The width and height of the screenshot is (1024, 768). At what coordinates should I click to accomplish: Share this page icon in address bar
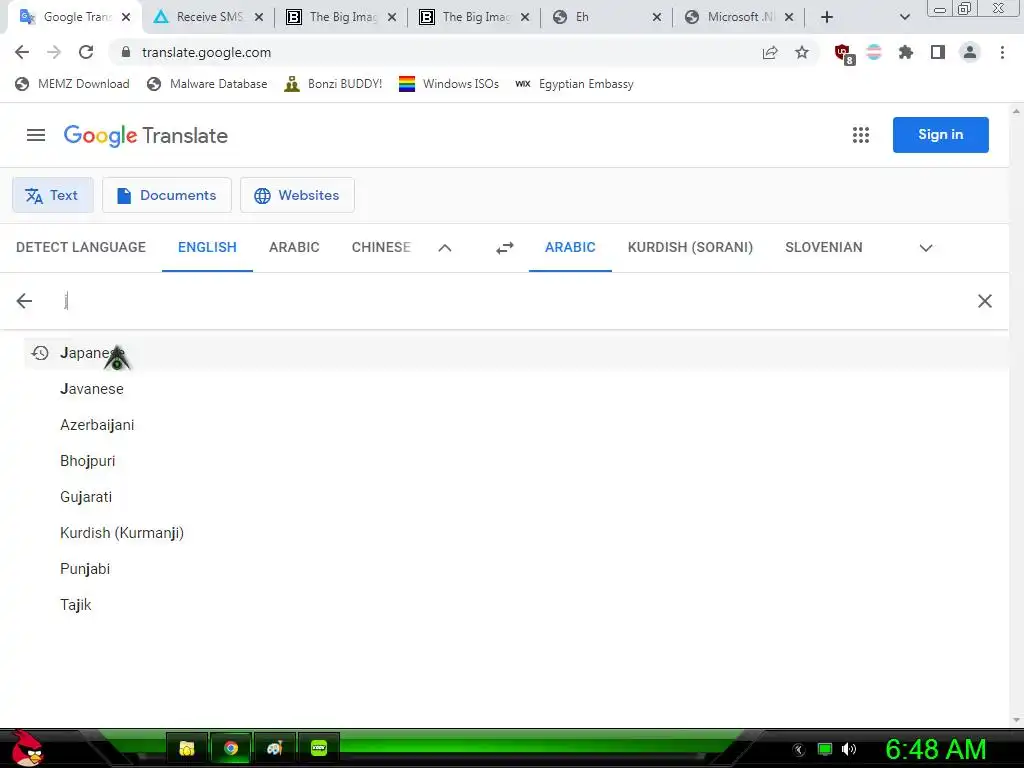point(770,52)
